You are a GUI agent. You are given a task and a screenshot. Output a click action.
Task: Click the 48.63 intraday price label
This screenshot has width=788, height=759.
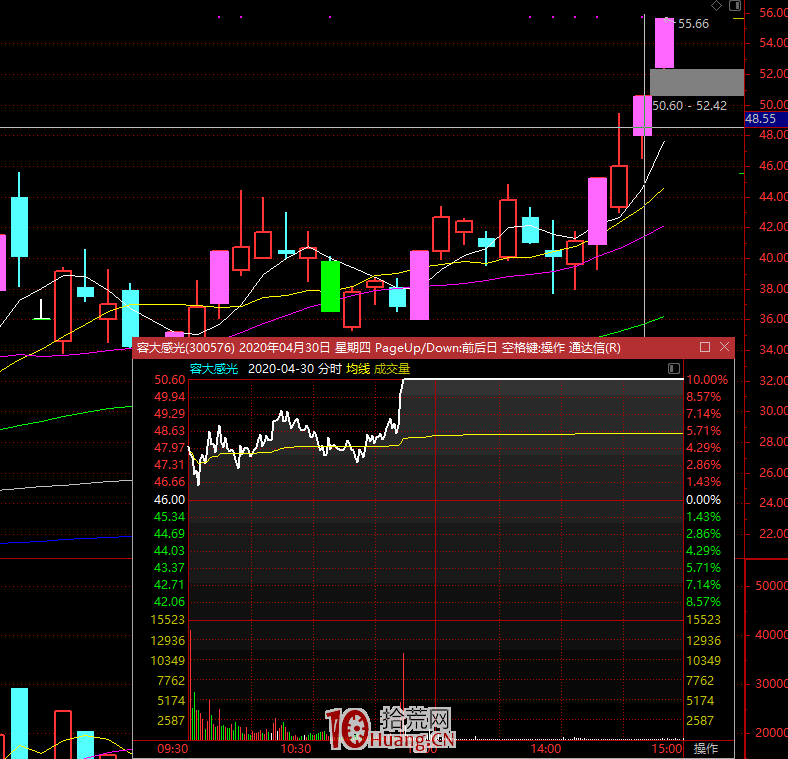click(169, 431)
